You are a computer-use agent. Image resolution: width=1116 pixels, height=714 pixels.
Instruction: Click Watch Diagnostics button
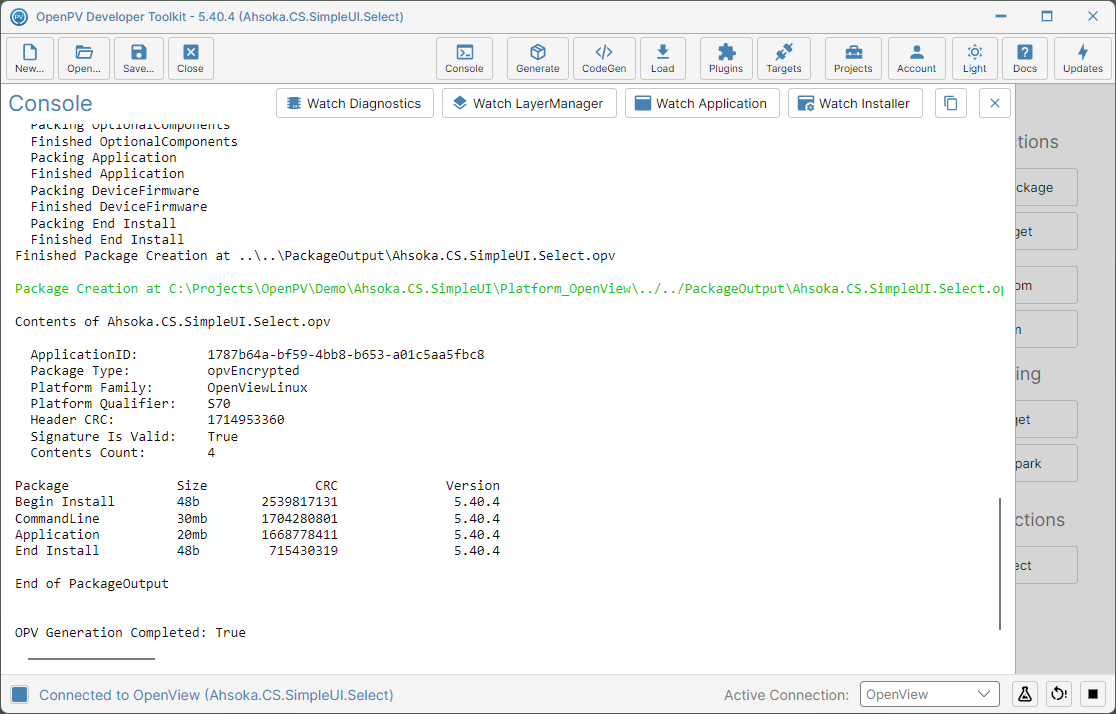pos(354,103)
